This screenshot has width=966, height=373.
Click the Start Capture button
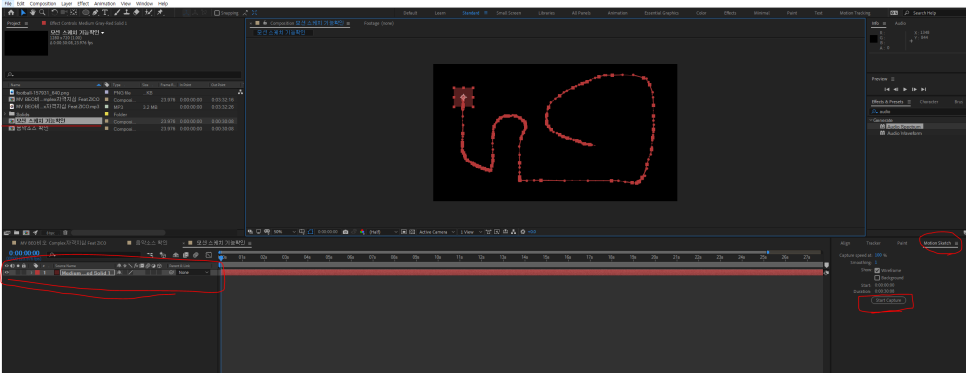coord(888,300)
